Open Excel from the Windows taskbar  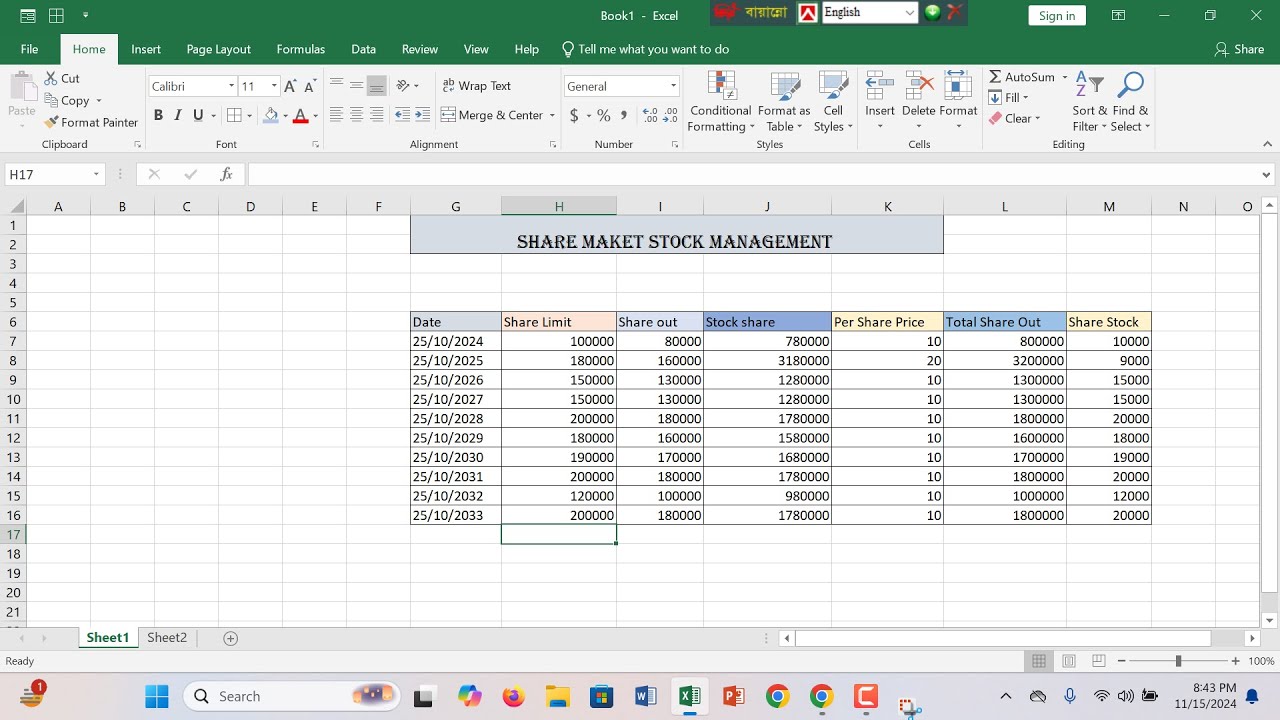click(x=689, y=696)
